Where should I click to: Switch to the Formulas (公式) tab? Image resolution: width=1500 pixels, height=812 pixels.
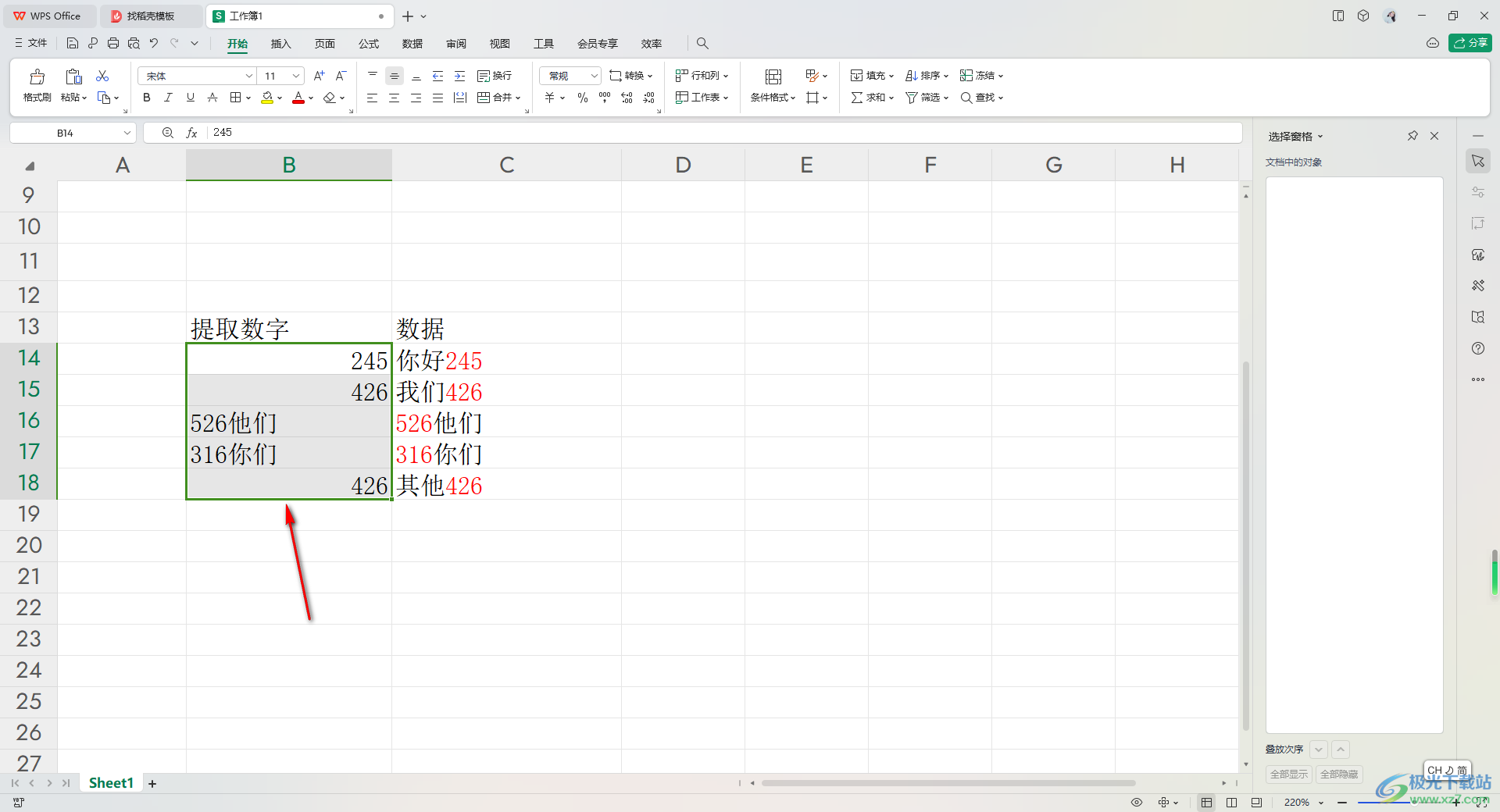click(x=368, y=44)
